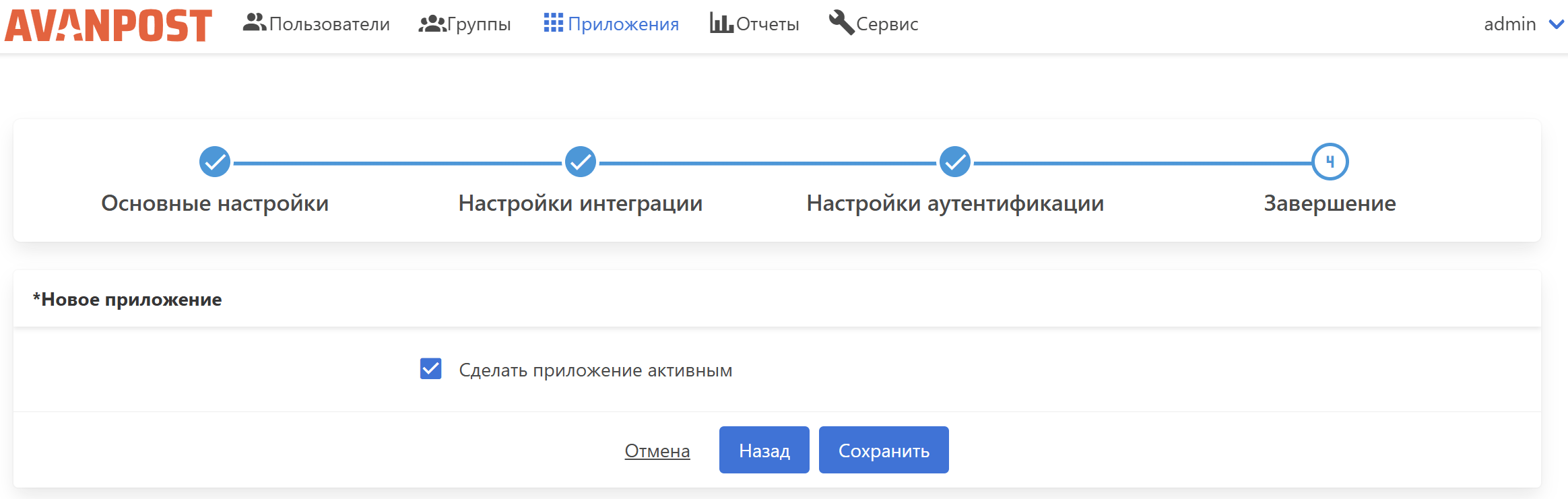This screenshot has height=499, width=1568.
Task: Select the Завершение step label
Action: pos(1330,203)
